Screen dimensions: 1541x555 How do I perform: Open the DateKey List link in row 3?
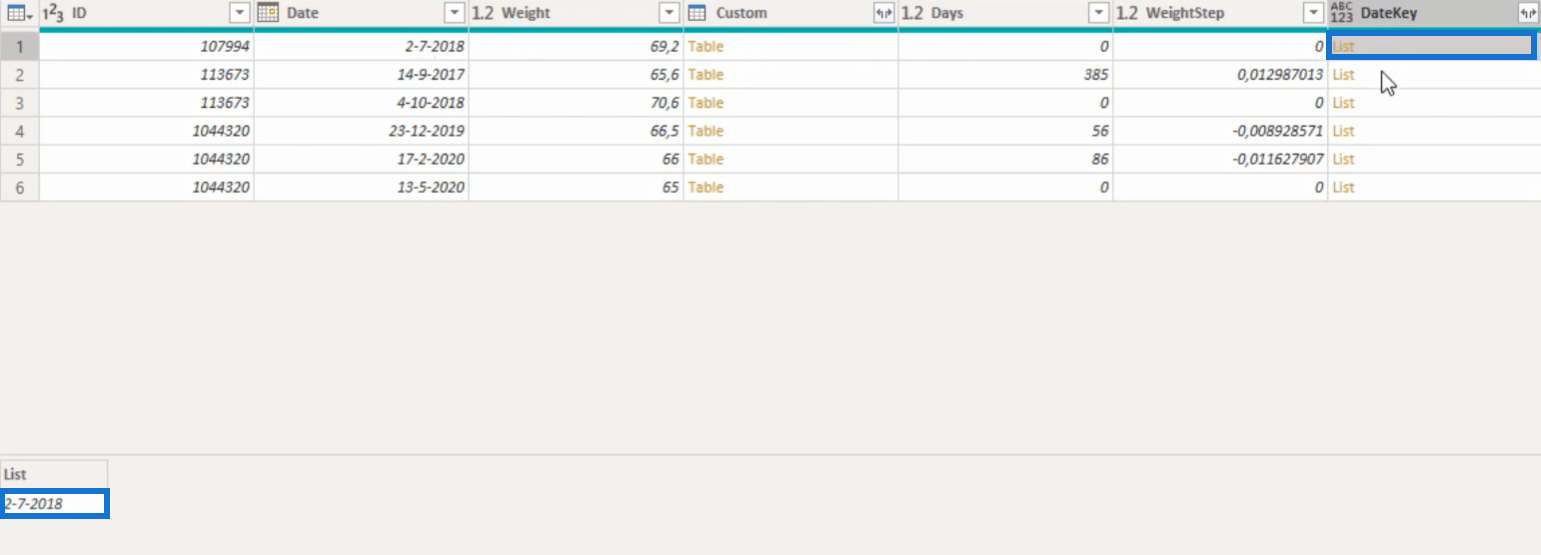coord(1343,103)
